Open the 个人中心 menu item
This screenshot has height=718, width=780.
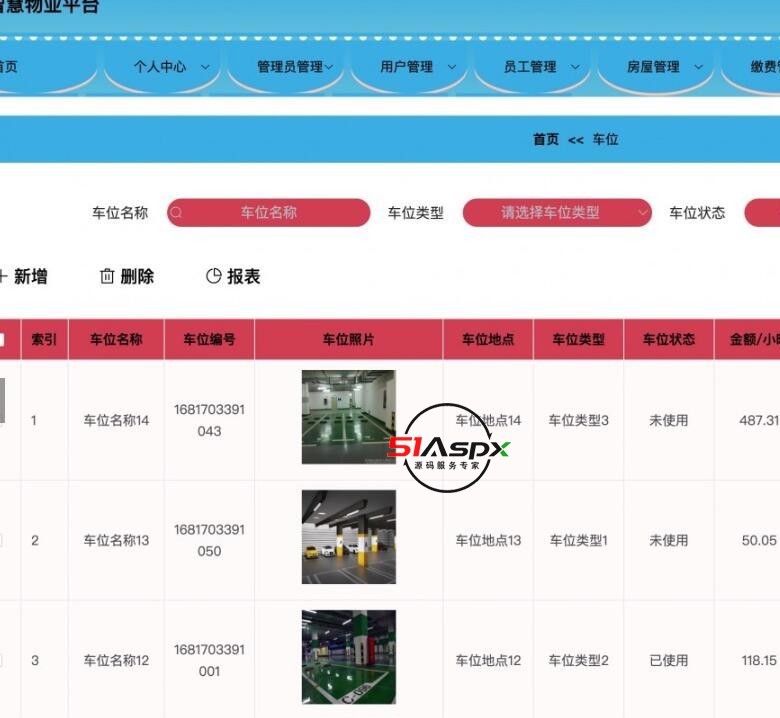160,67
